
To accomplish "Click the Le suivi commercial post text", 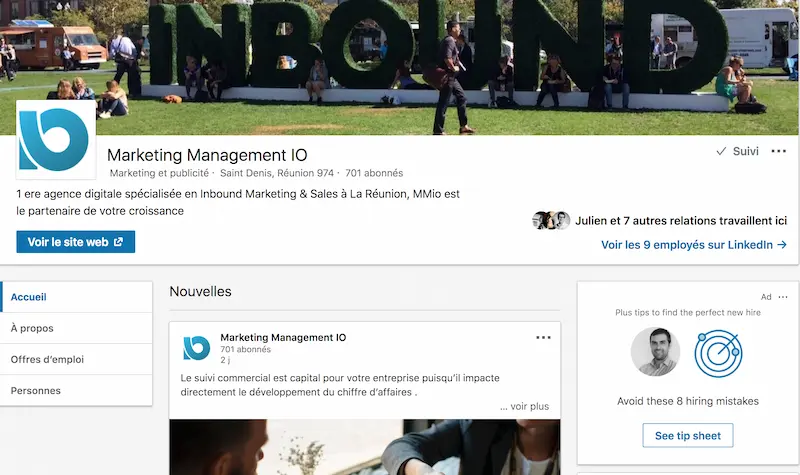I will (x=340, y=385).
